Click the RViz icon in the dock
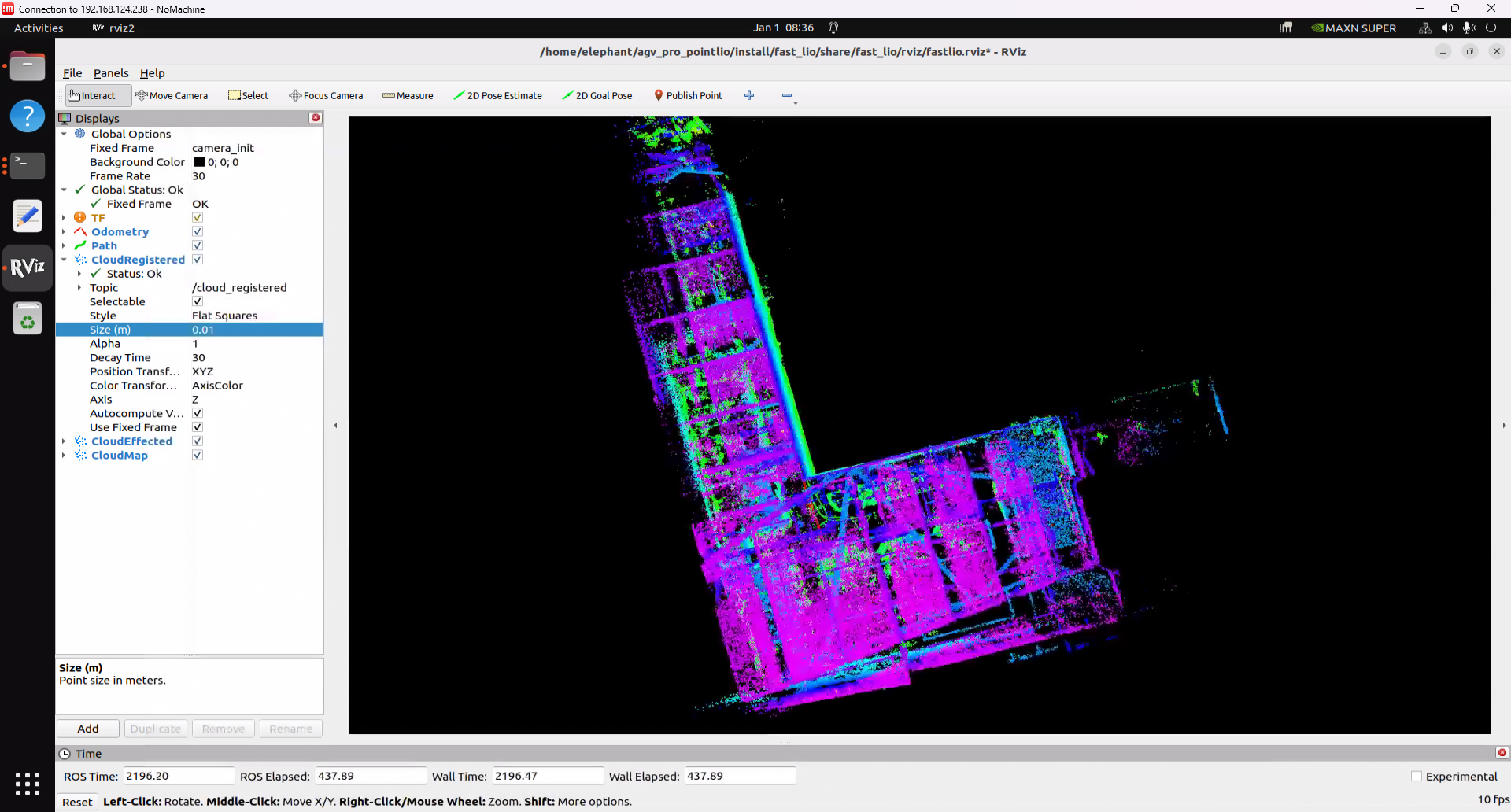 (x=28, y=268)
